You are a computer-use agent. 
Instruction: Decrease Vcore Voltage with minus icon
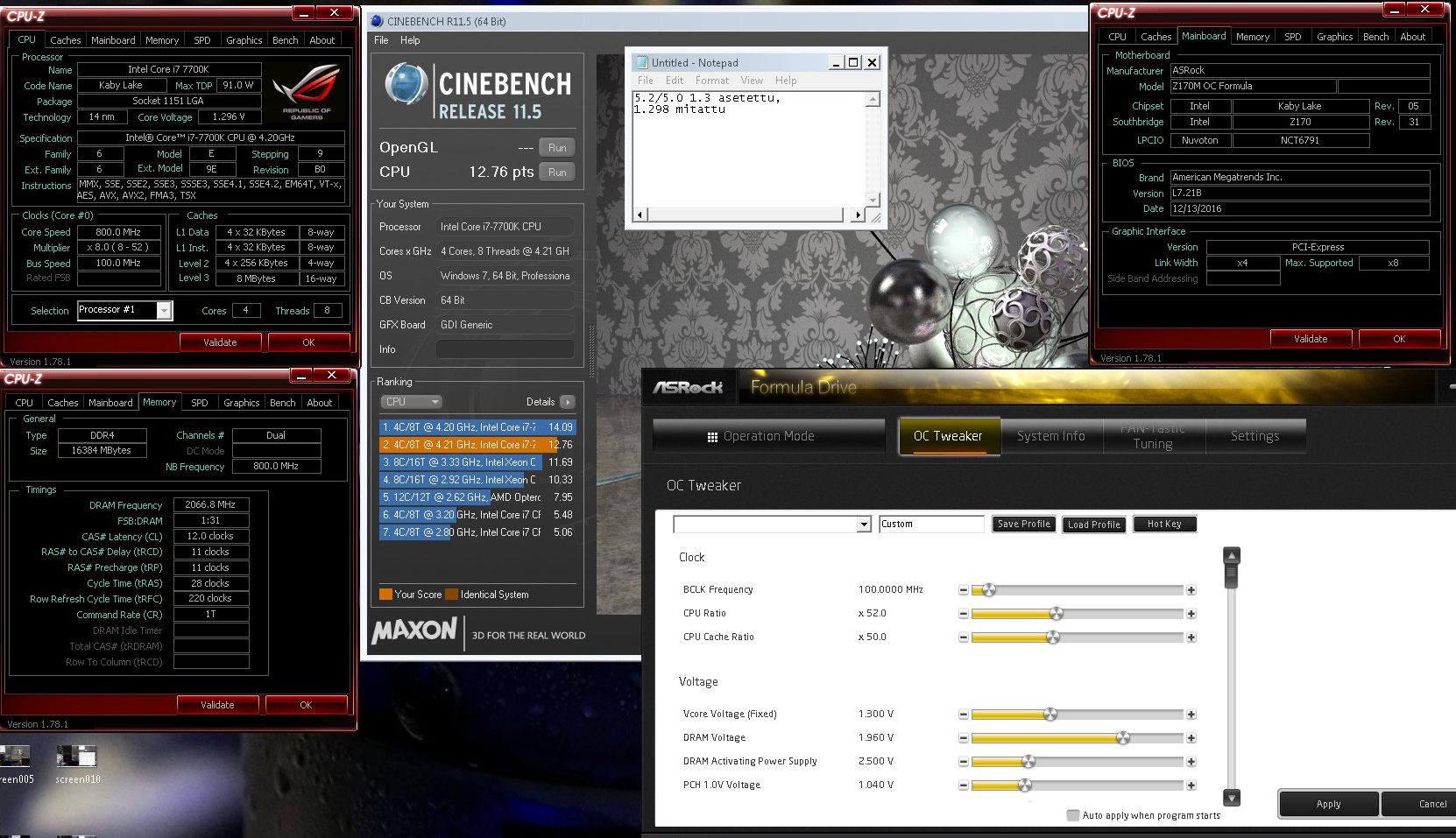pos(964,715)
